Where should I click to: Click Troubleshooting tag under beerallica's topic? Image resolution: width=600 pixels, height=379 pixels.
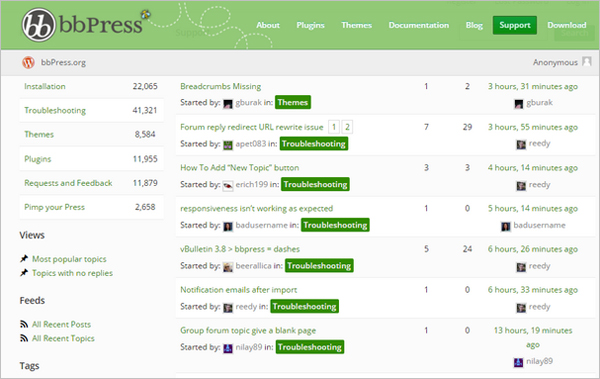319,266
